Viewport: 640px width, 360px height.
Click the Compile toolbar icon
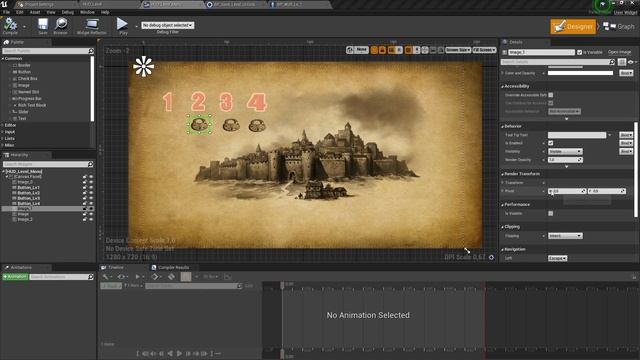pos(10,25)
